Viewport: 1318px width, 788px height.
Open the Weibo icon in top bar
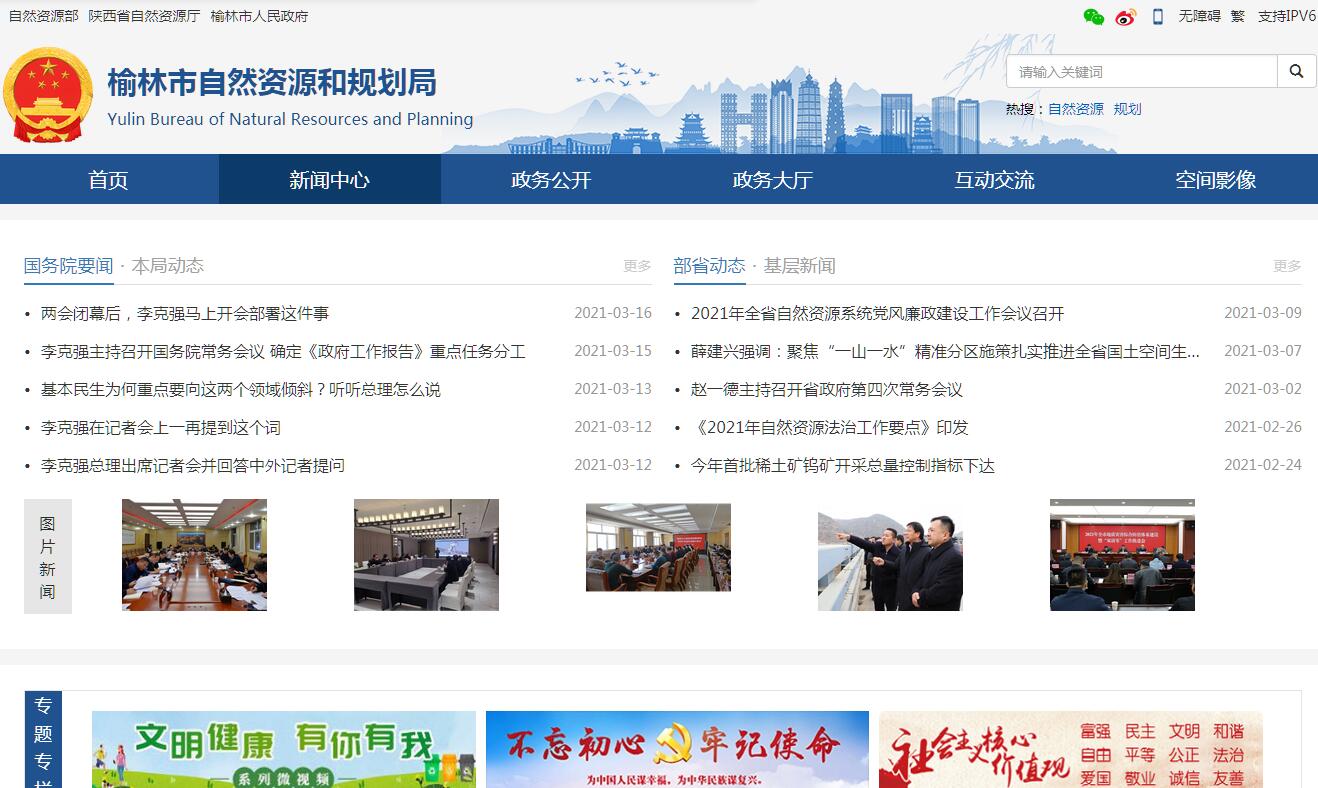pos(1125,16)
